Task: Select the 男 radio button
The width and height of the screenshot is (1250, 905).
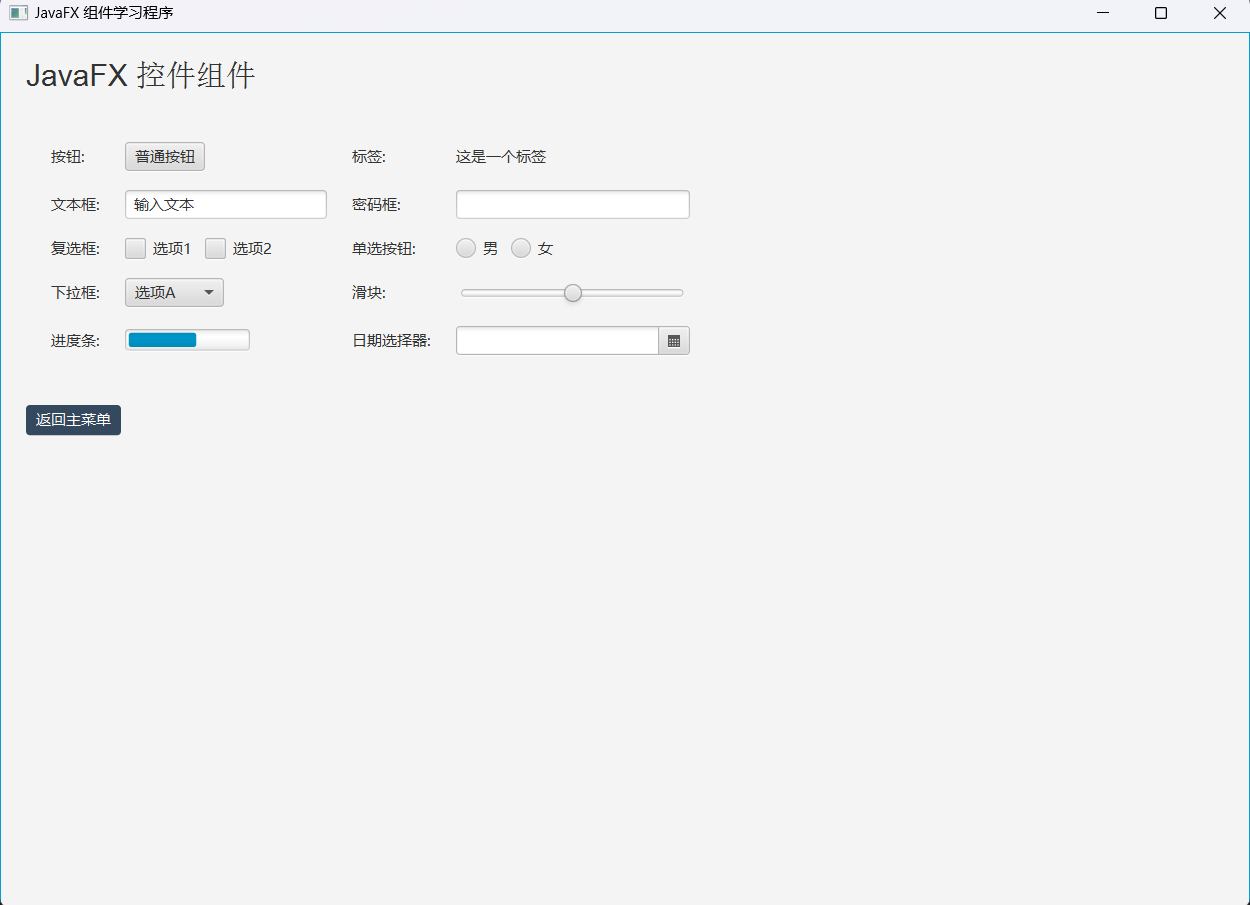Action: [x=465, y=247]
